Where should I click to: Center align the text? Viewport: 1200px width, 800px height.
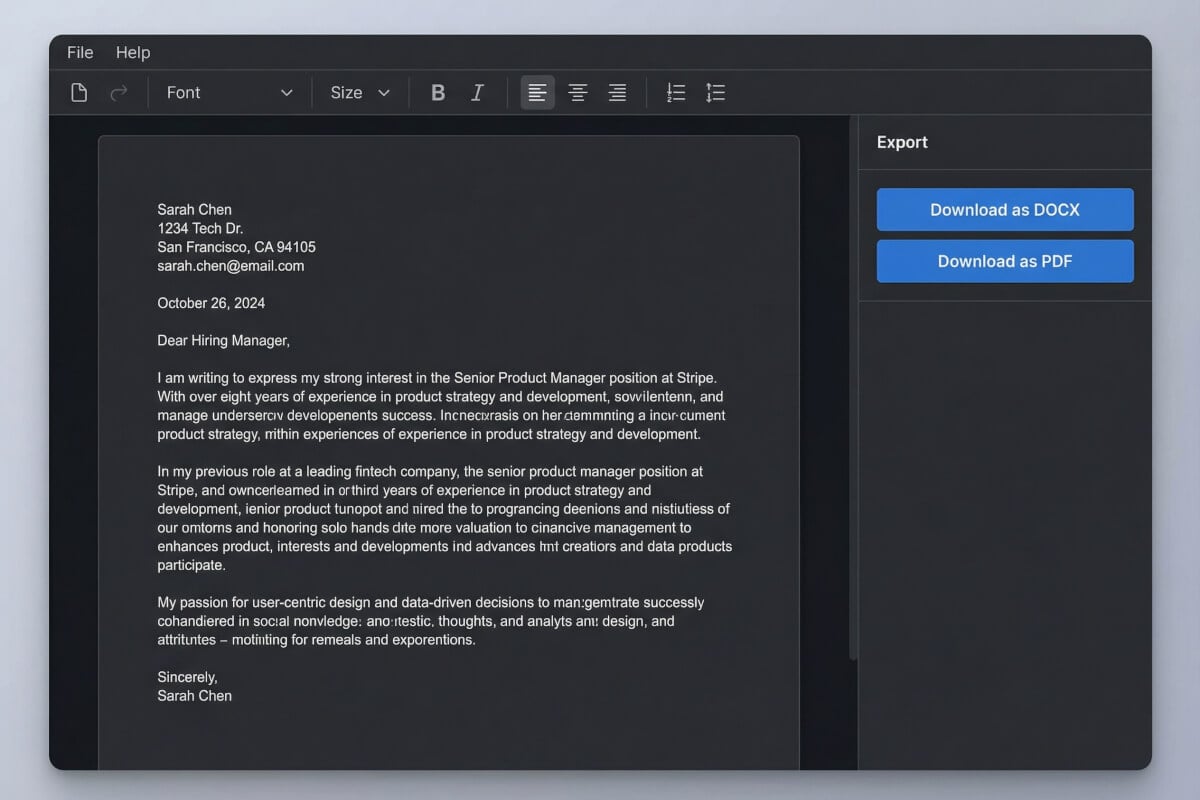(577, 93)
